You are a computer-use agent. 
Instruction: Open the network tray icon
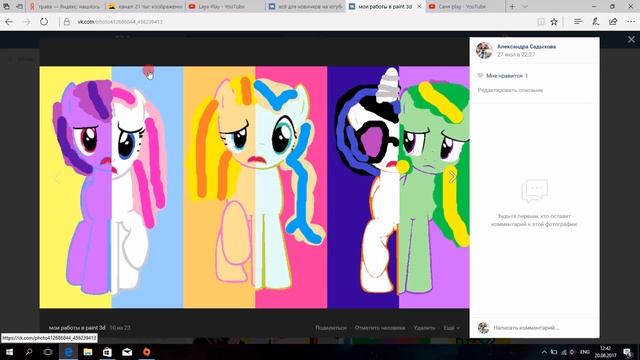click(564, 352)
